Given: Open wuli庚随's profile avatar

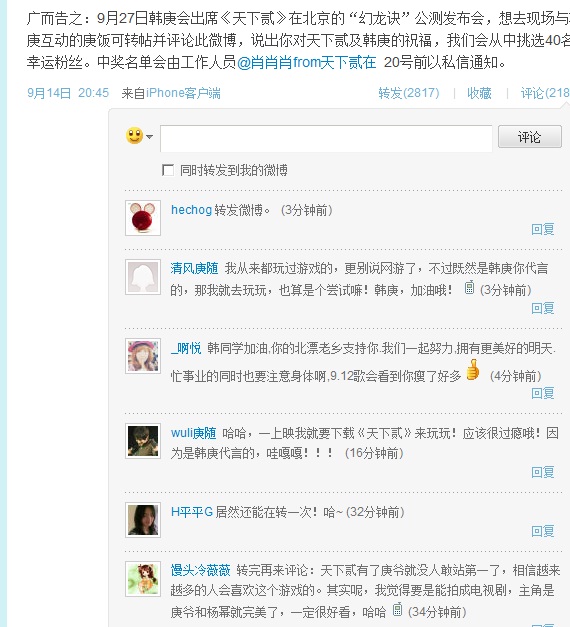Looking at the screenshot, I should [x=143, y=441].
